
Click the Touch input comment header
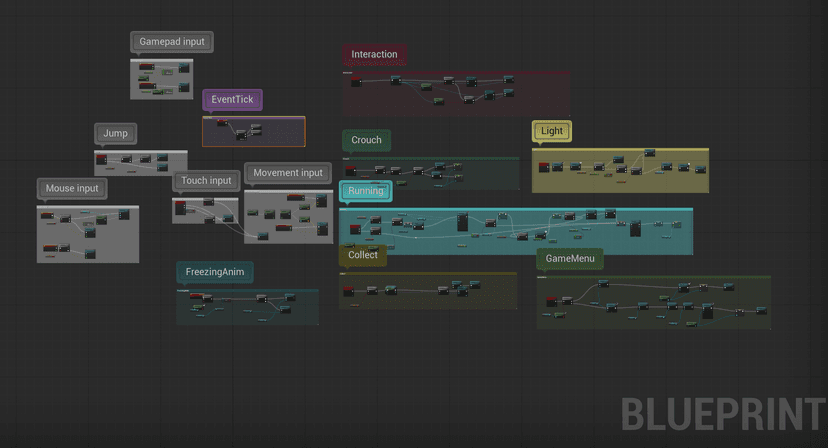point(206,181)
